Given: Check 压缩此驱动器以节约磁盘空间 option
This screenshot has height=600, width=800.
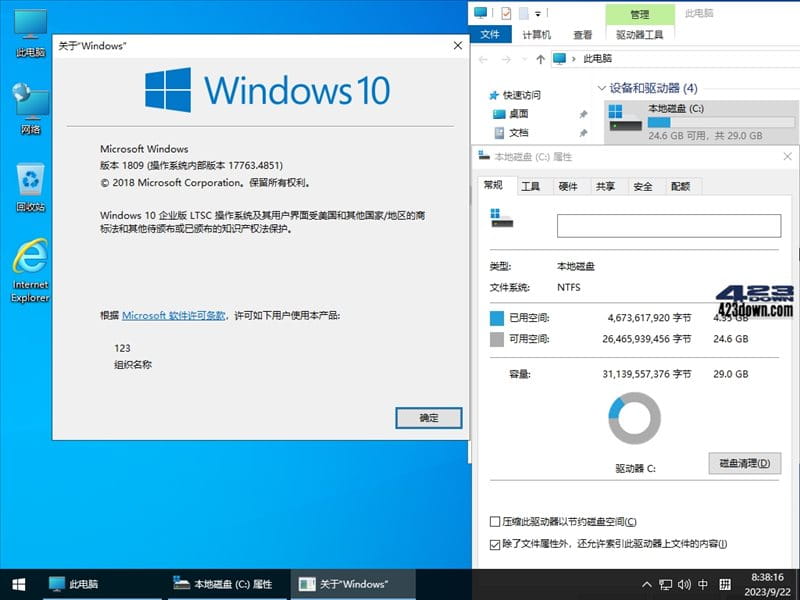Looking at the screenshot, I should pos(494,520).
